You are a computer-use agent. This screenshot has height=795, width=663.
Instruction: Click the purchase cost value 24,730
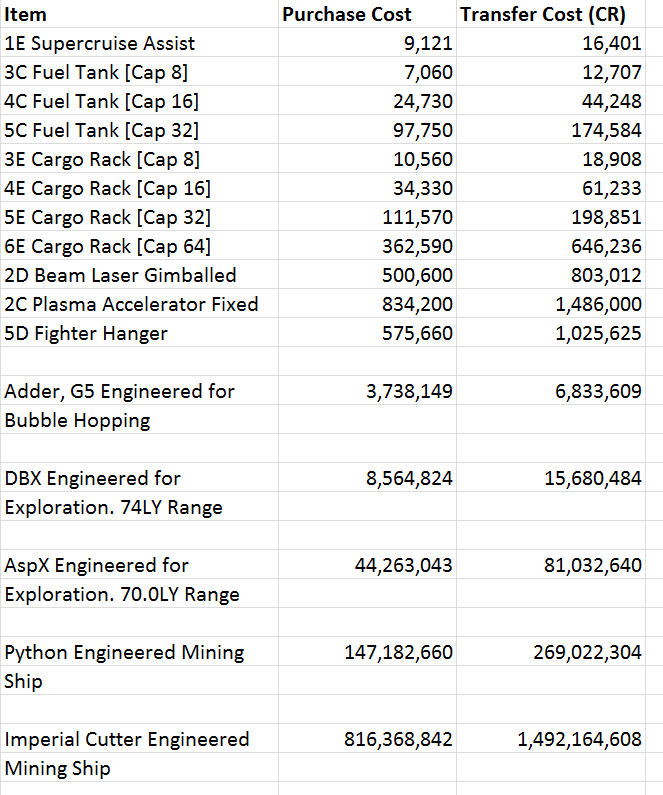[x=422, y=101]
